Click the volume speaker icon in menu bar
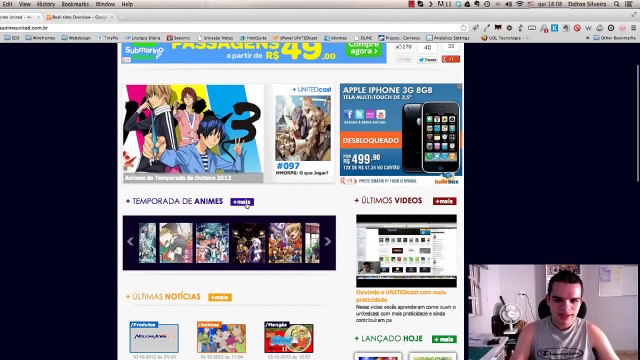This screenshot has width=640, height=360. coord(509,4)
